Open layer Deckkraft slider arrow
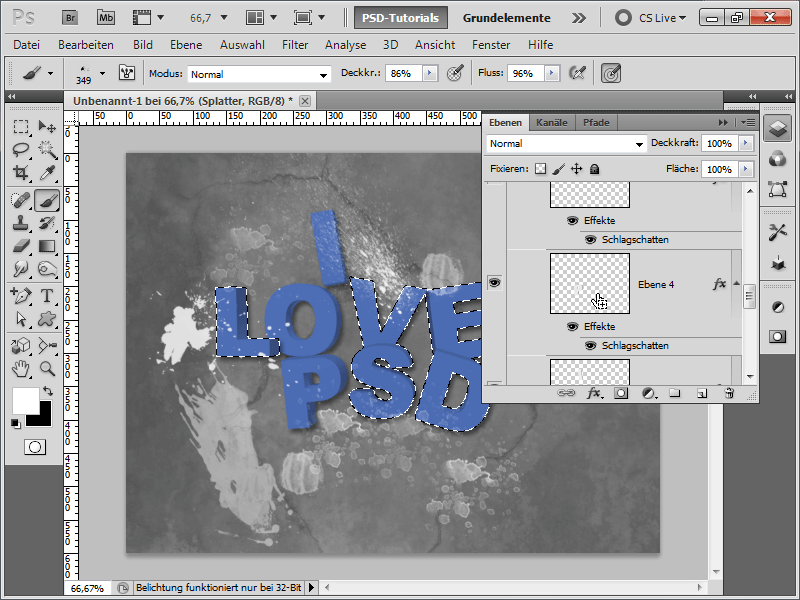800x600 pixels. coord(746,143)
